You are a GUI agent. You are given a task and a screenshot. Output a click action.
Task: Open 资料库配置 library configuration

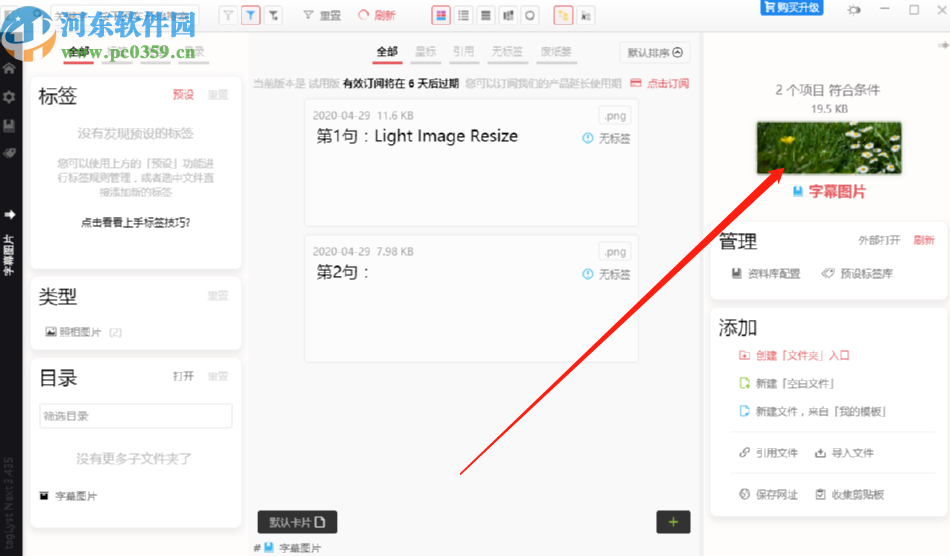(x=766, y=274)
